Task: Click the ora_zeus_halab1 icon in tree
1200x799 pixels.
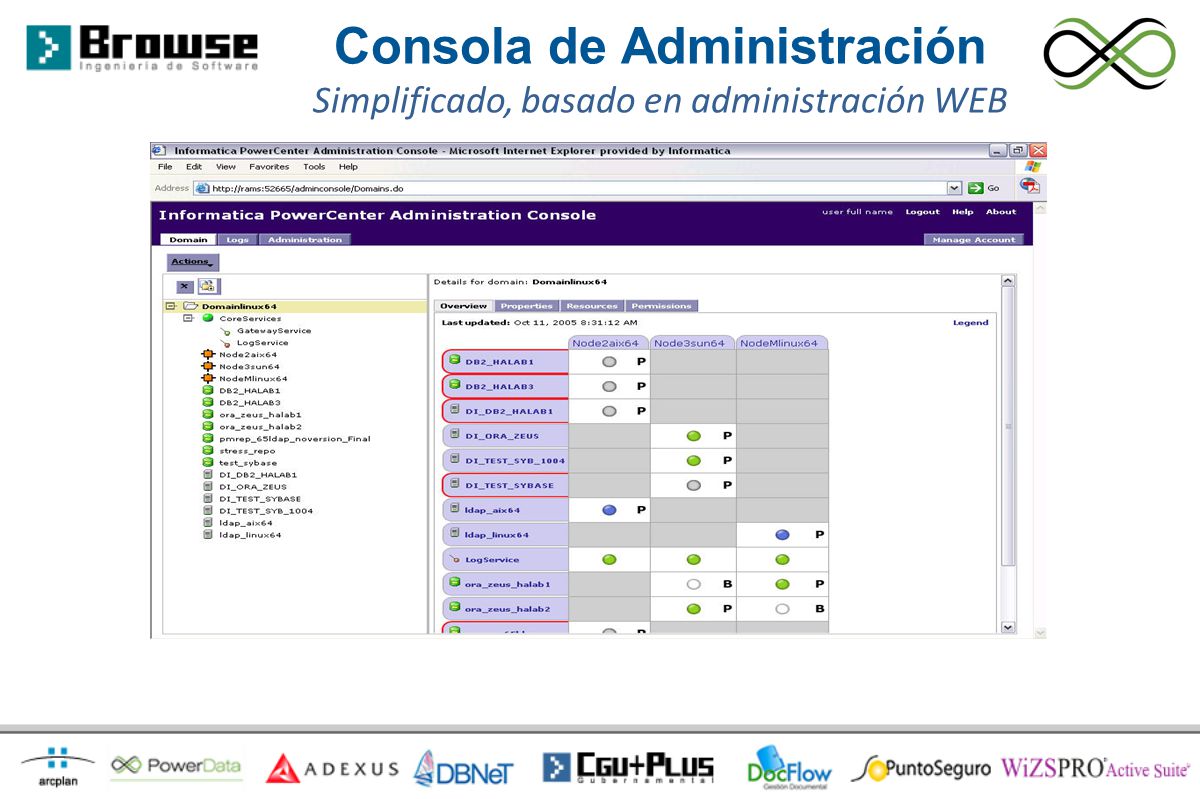Action: 208,415
